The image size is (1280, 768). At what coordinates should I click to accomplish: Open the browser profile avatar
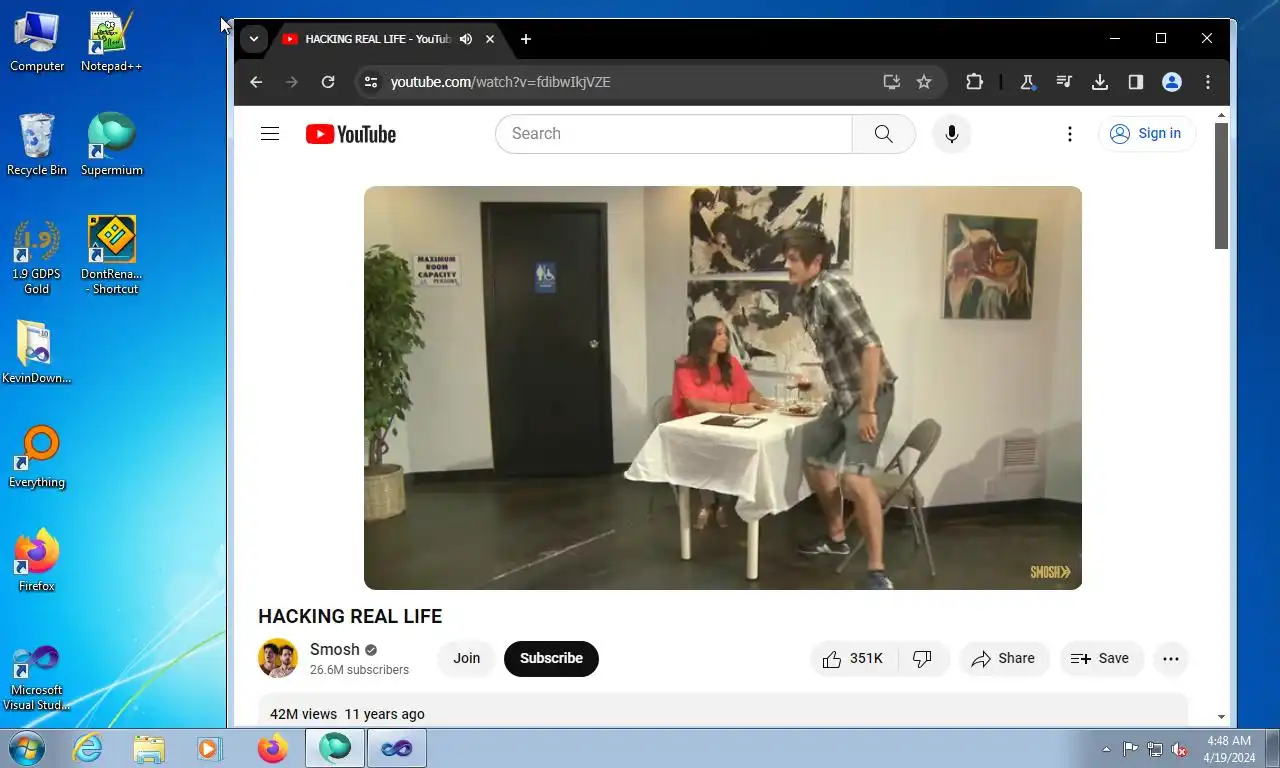coord(1172,82)
